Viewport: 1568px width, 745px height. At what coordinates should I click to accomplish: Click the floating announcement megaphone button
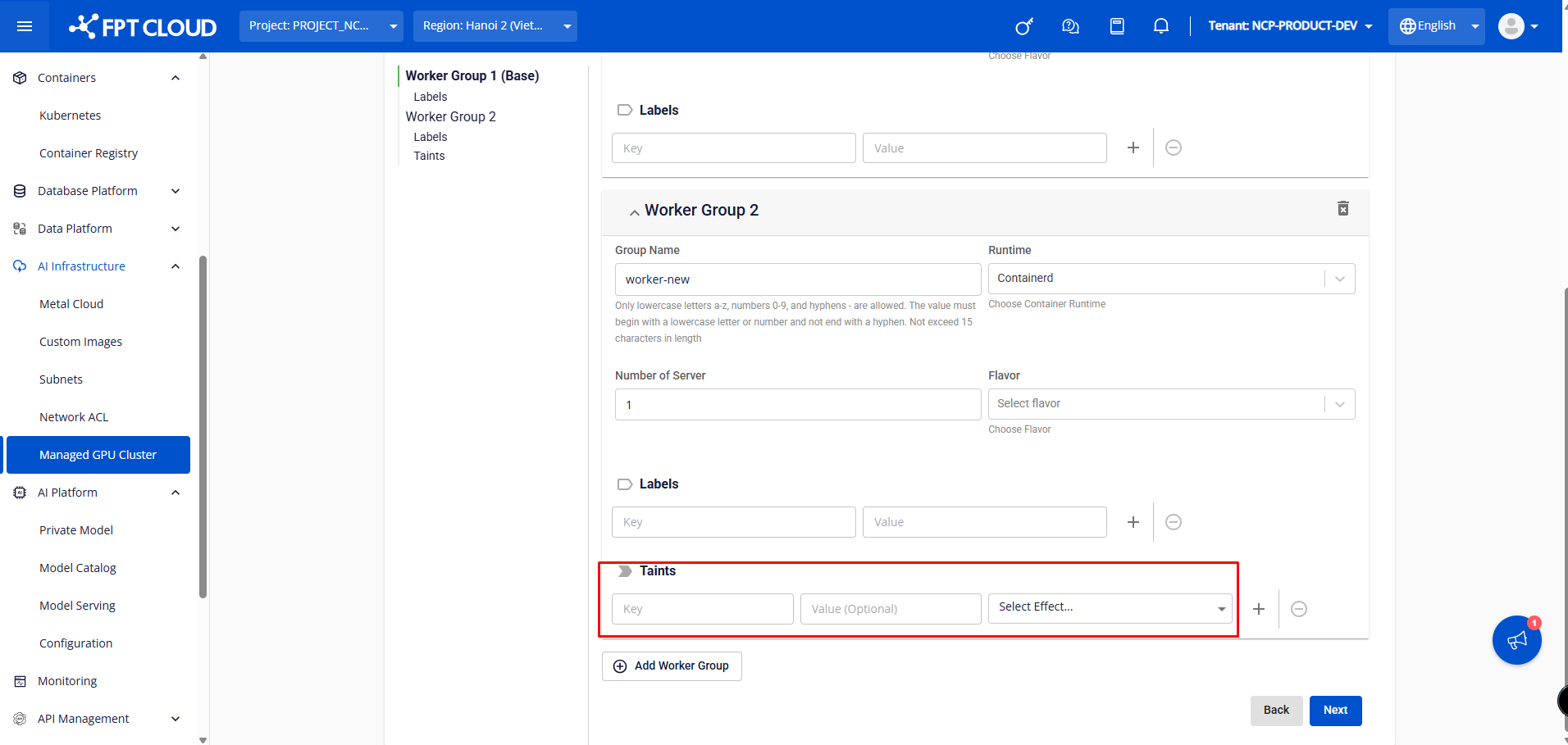click(x=1516, y=640)
